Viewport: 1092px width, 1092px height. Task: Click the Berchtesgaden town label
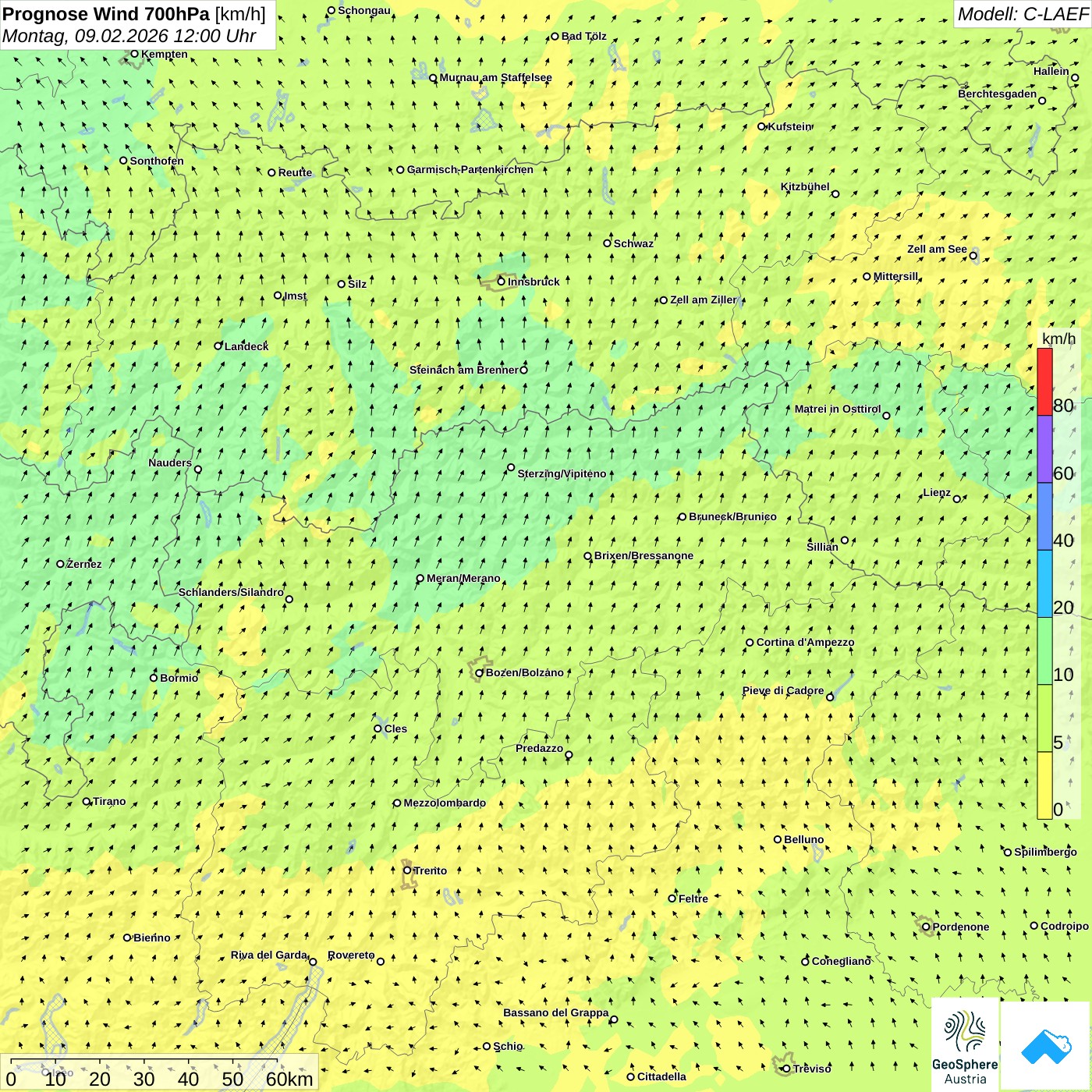pyautogui.click(x=998, y=94)
